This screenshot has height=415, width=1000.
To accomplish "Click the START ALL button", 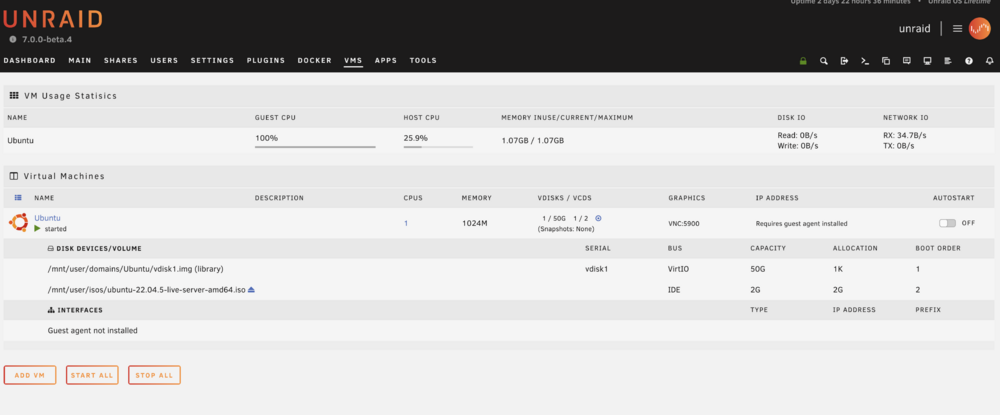I will 92,375.
